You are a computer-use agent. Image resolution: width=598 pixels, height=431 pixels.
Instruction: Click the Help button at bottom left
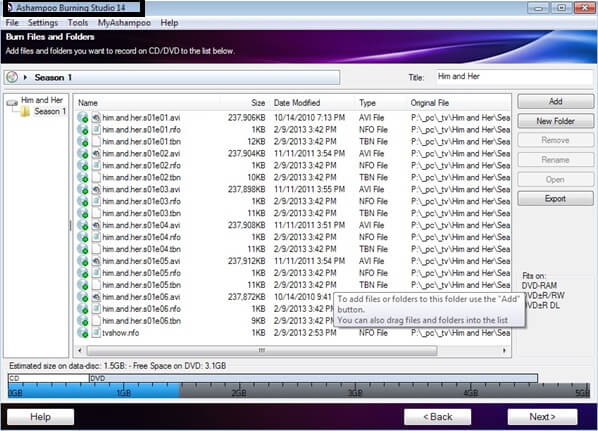(40, 417)
